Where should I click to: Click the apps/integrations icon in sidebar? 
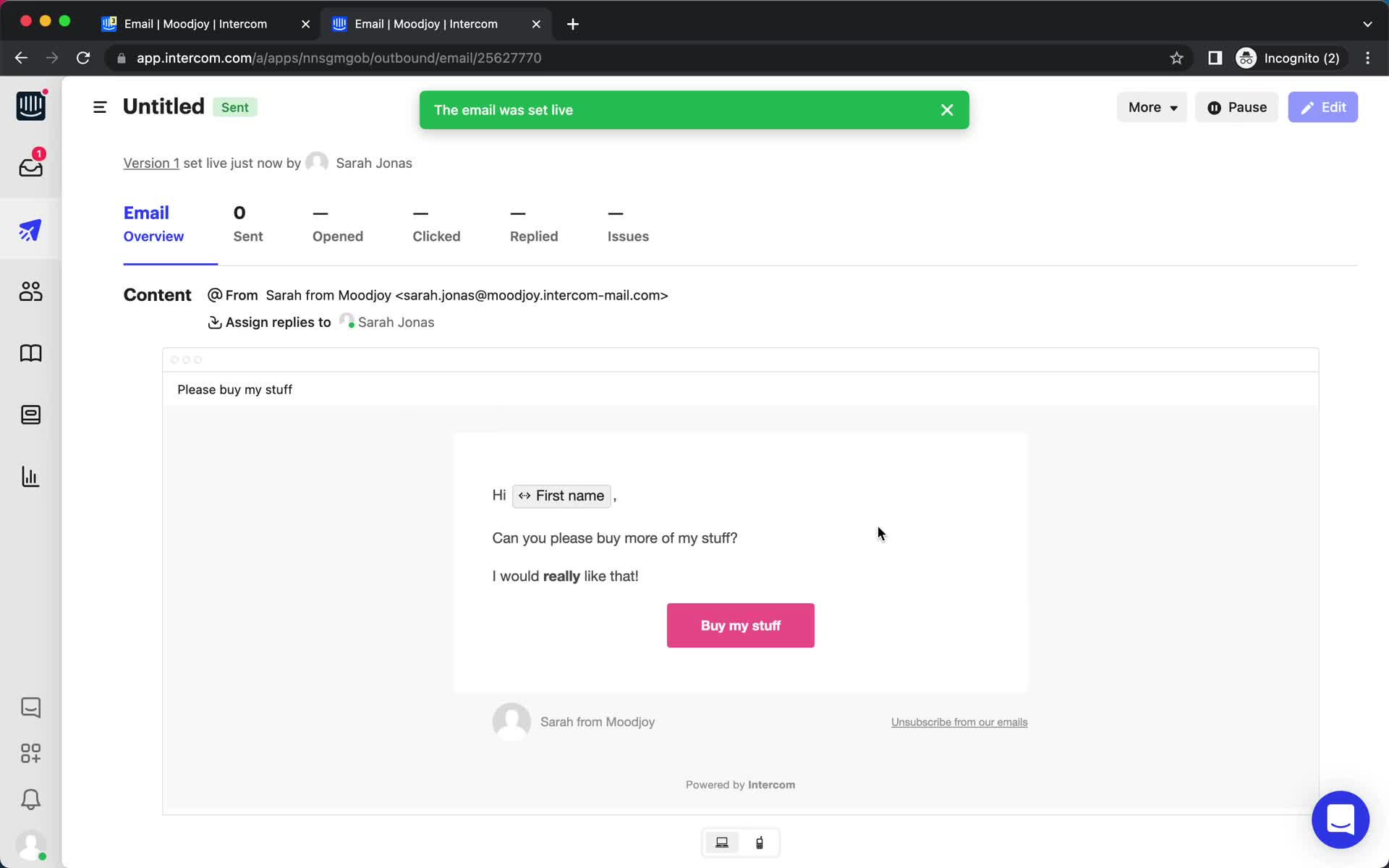click(x=30, y=753)
